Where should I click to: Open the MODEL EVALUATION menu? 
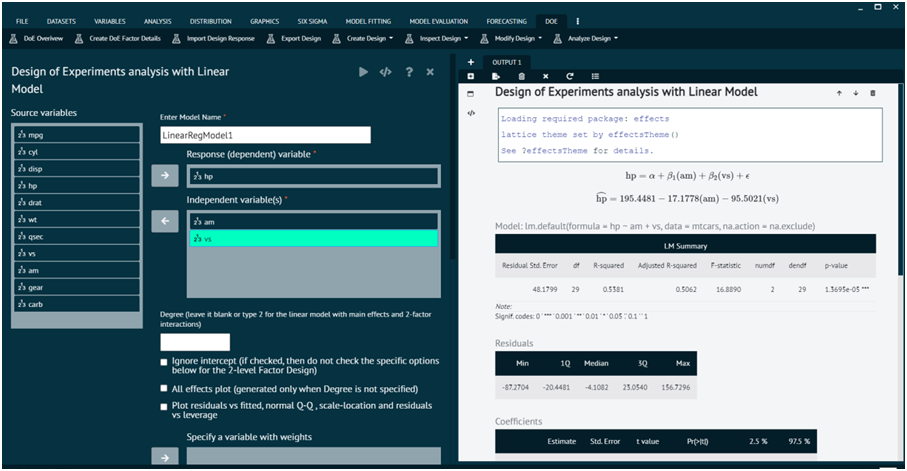pos(438,21)
